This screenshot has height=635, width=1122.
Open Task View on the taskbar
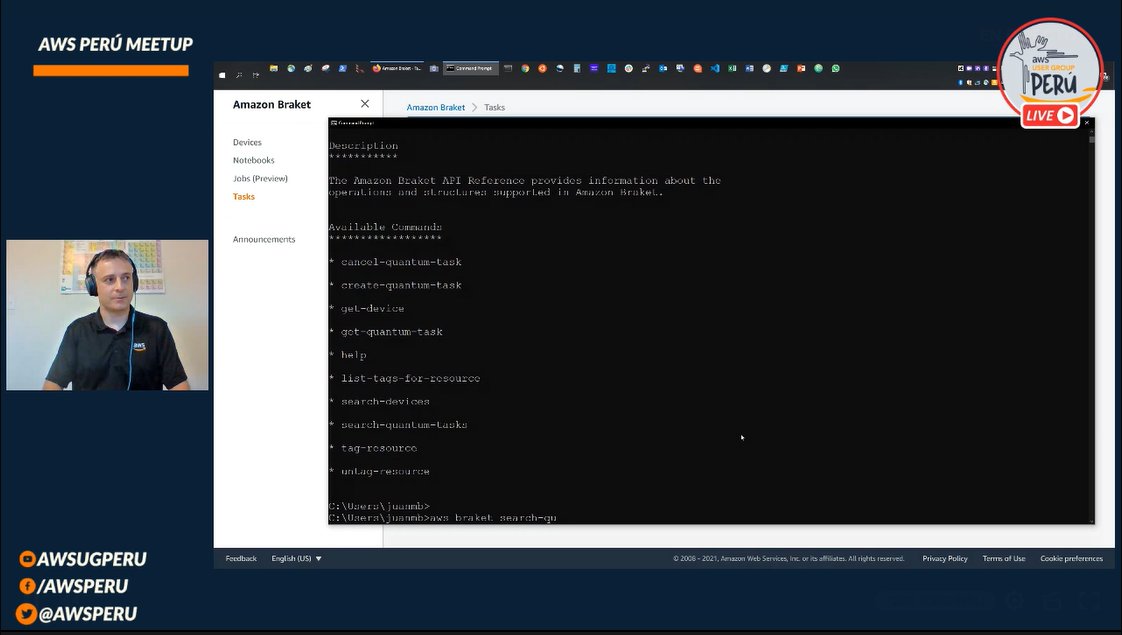coord(255,74)
